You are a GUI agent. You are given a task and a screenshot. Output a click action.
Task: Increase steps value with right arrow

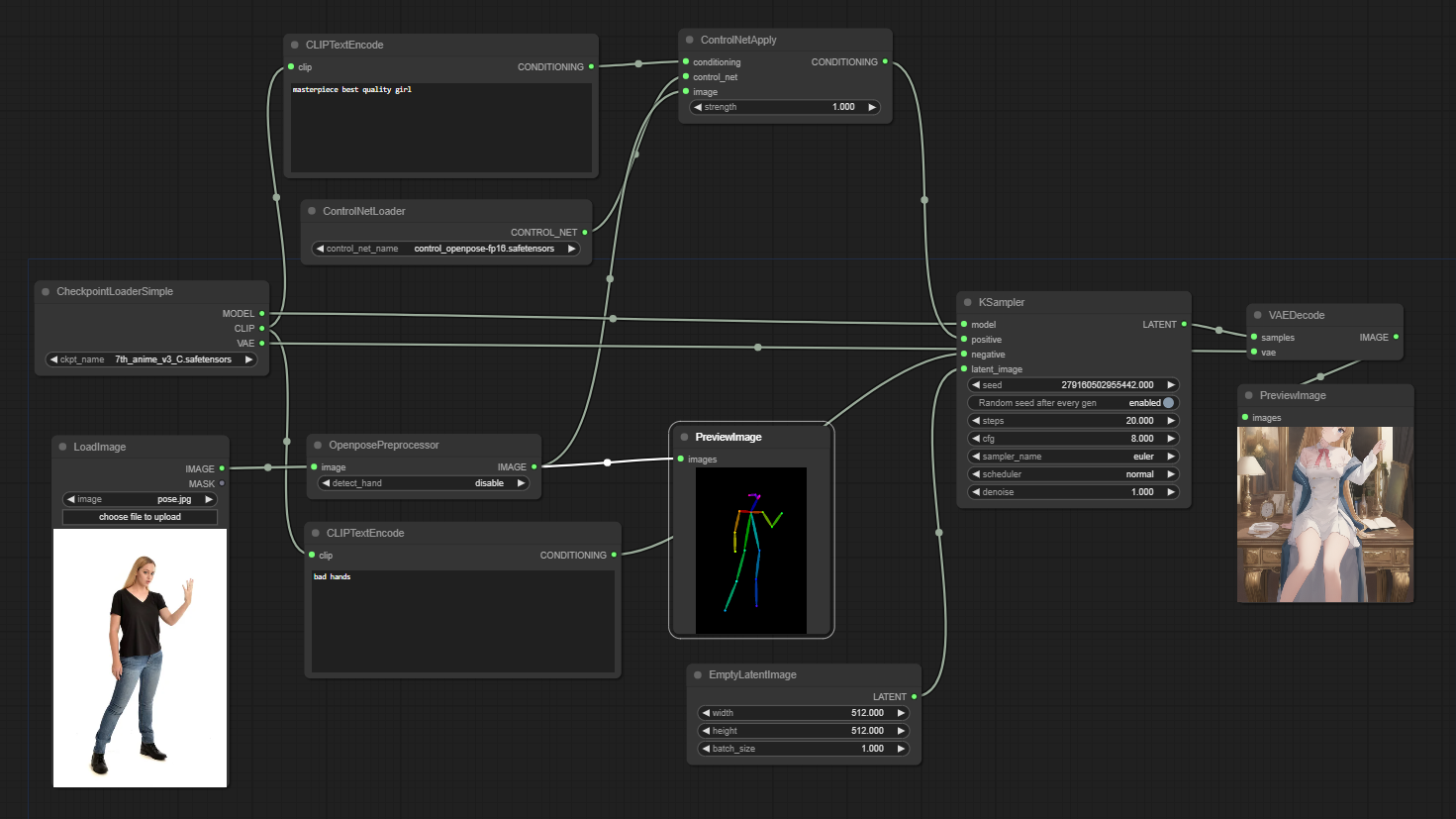[1171, 421]
